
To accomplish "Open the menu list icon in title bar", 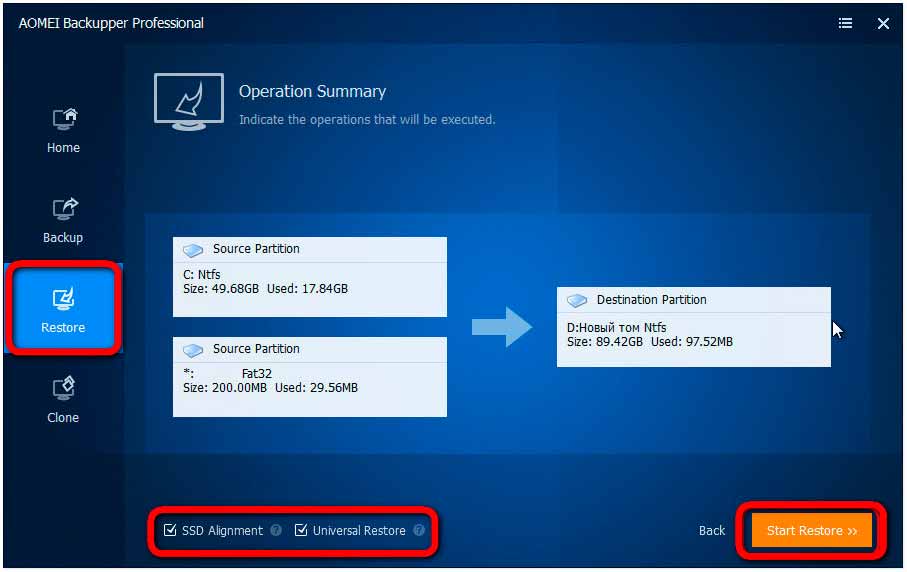I will click(846, 23).
